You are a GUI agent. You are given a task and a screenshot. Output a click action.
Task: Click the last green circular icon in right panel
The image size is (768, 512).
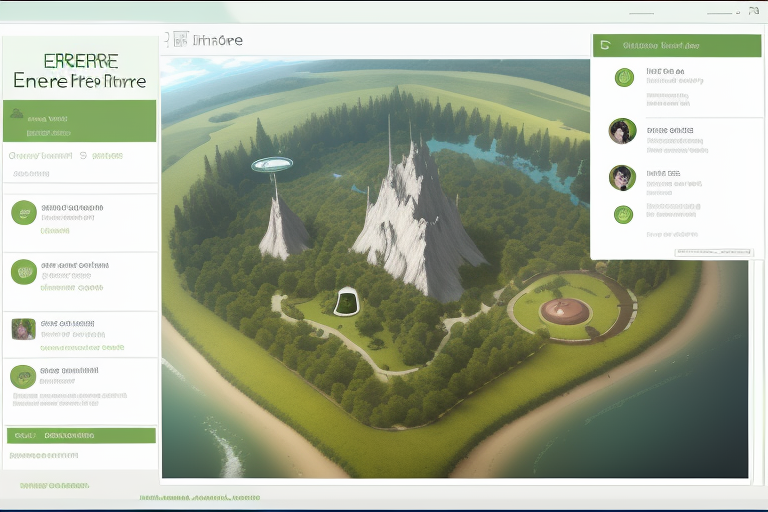pyautogui.click(x=623, y=214)
